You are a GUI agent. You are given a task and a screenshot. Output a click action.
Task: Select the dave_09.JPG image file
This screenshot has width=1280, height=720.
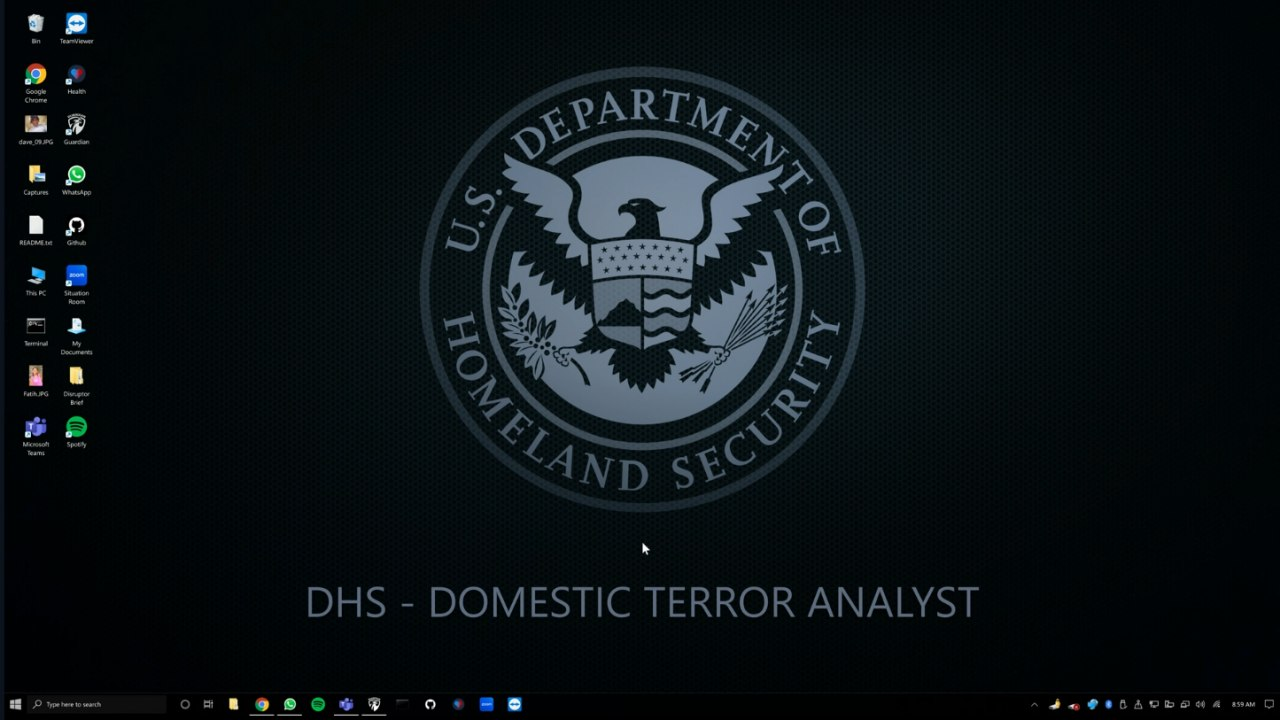(36, 129)
